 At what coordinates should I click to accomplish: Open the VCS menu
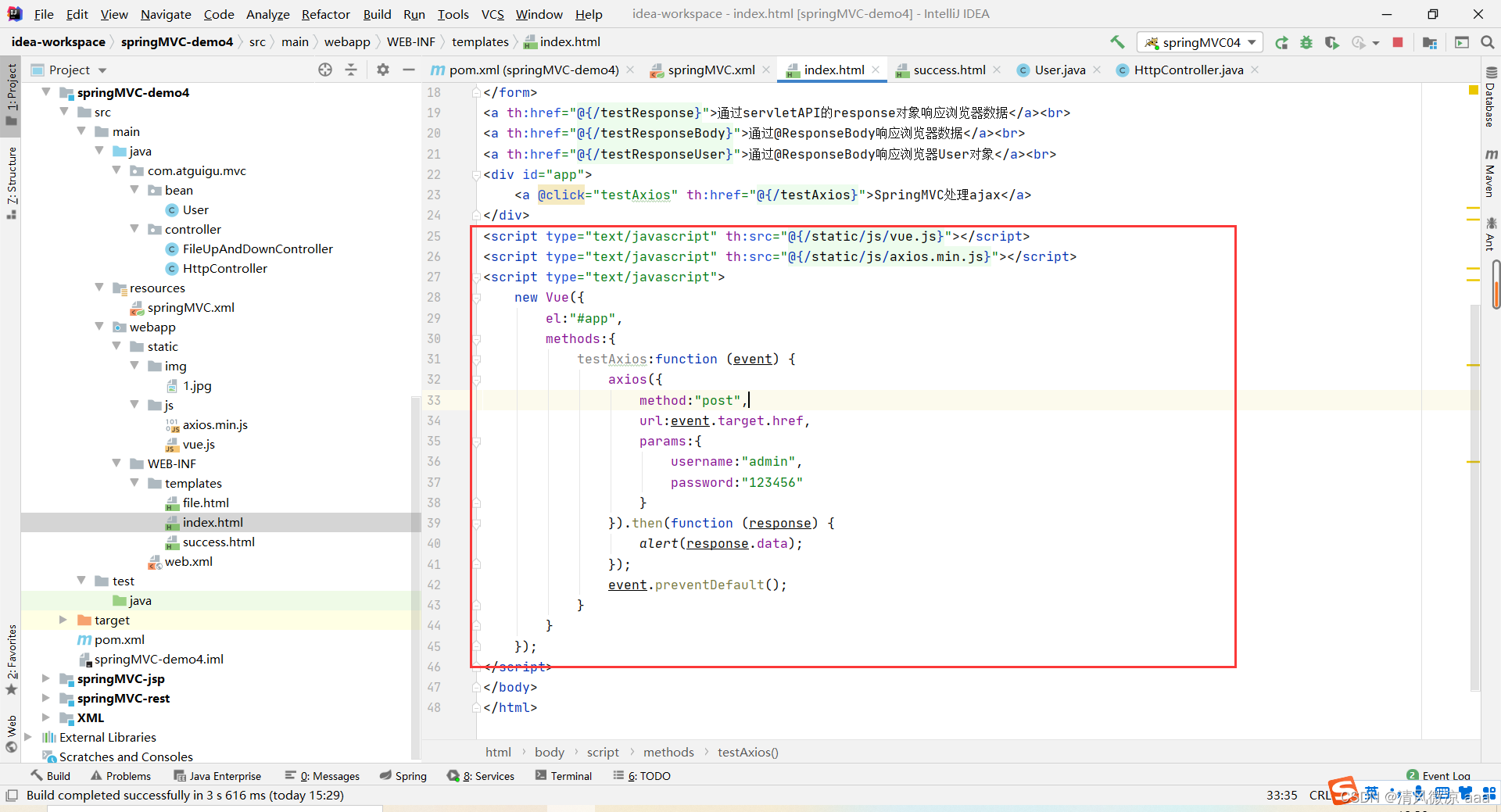tap(492, 14)
